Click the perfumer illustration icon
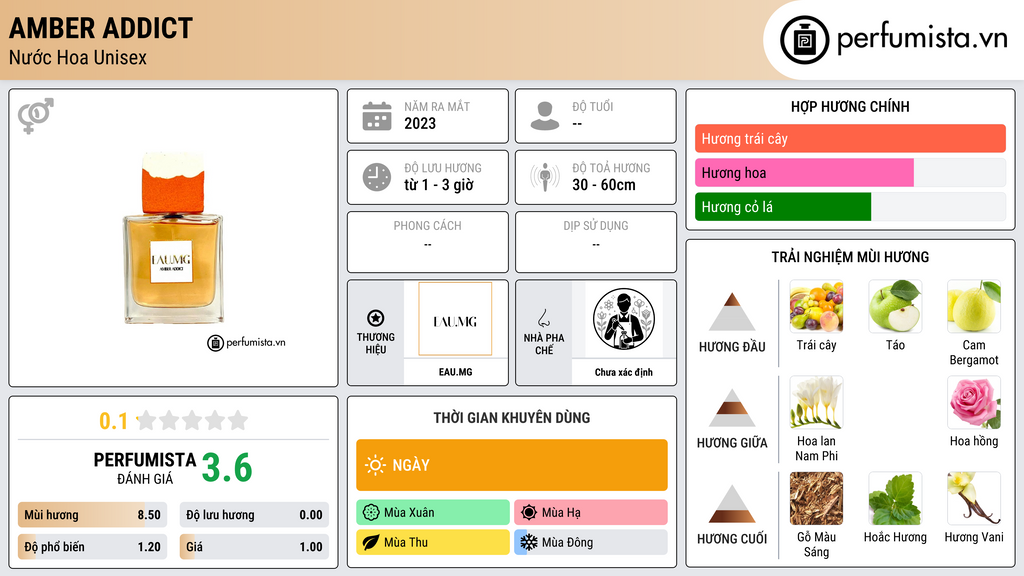The width and height of the screenshot is (1024, 576). (x=624, y=319)
